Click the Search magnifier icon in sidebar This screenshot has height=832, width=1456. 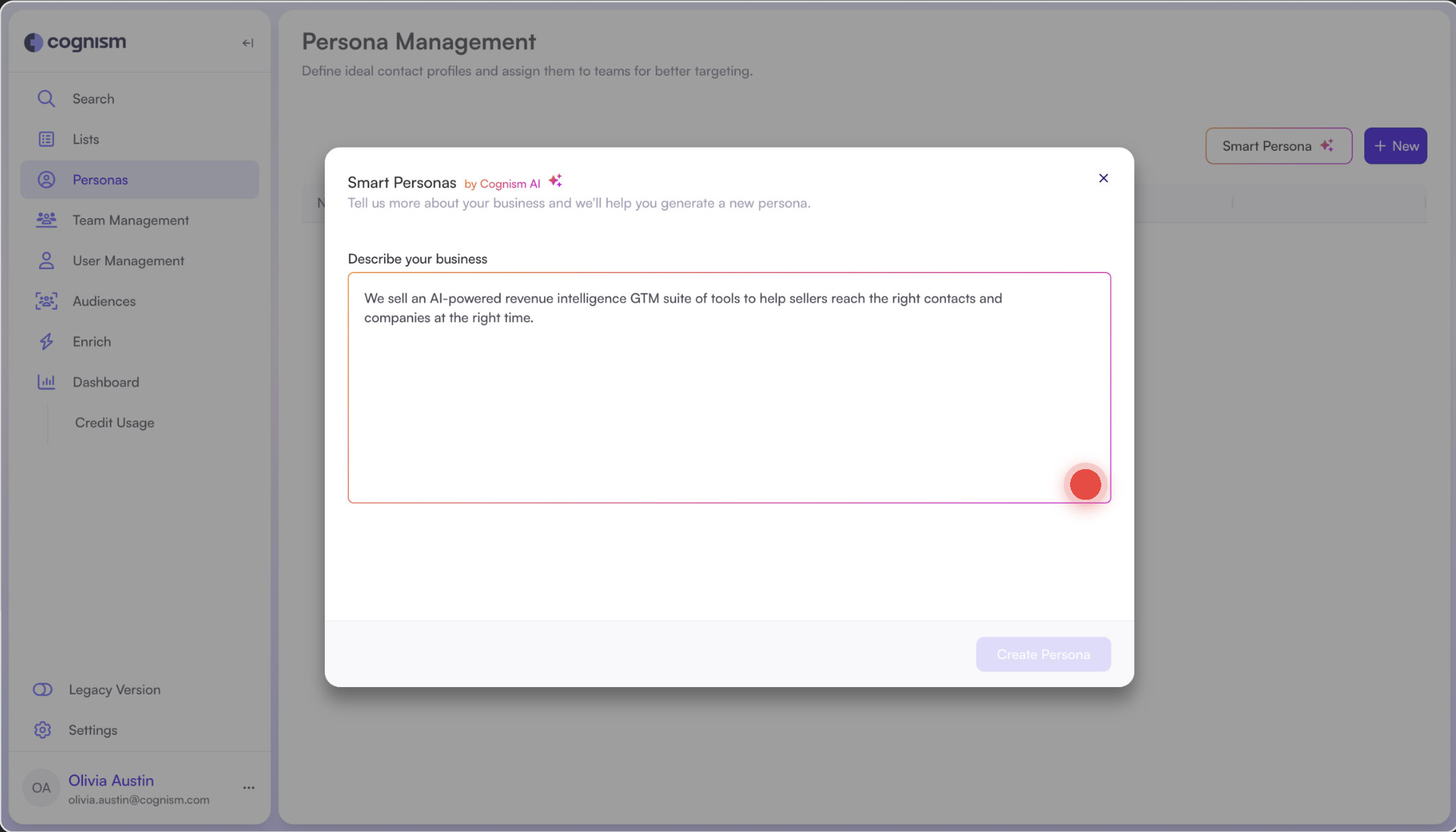(46, 98)
